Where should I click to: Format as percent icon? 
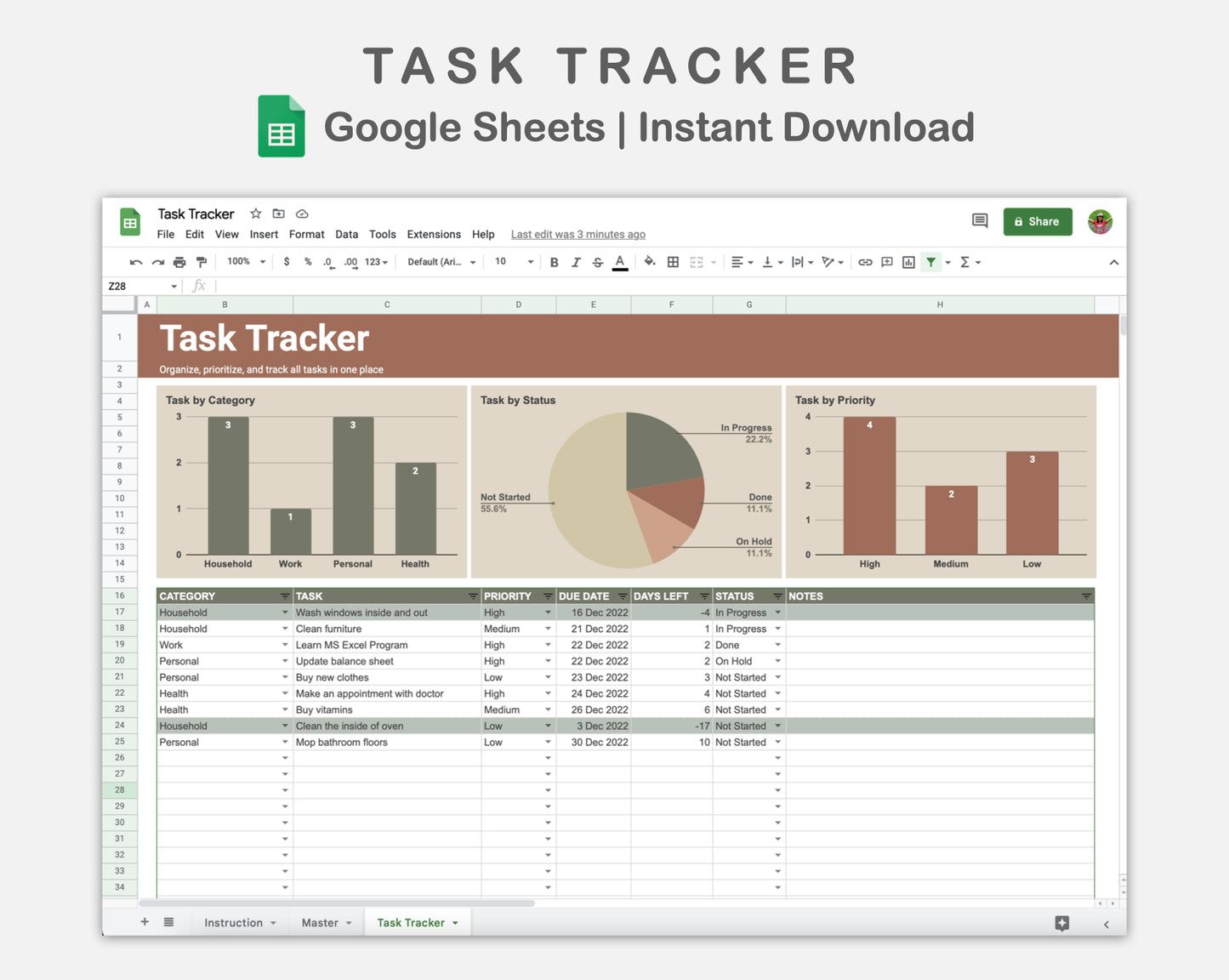point(308,262)
